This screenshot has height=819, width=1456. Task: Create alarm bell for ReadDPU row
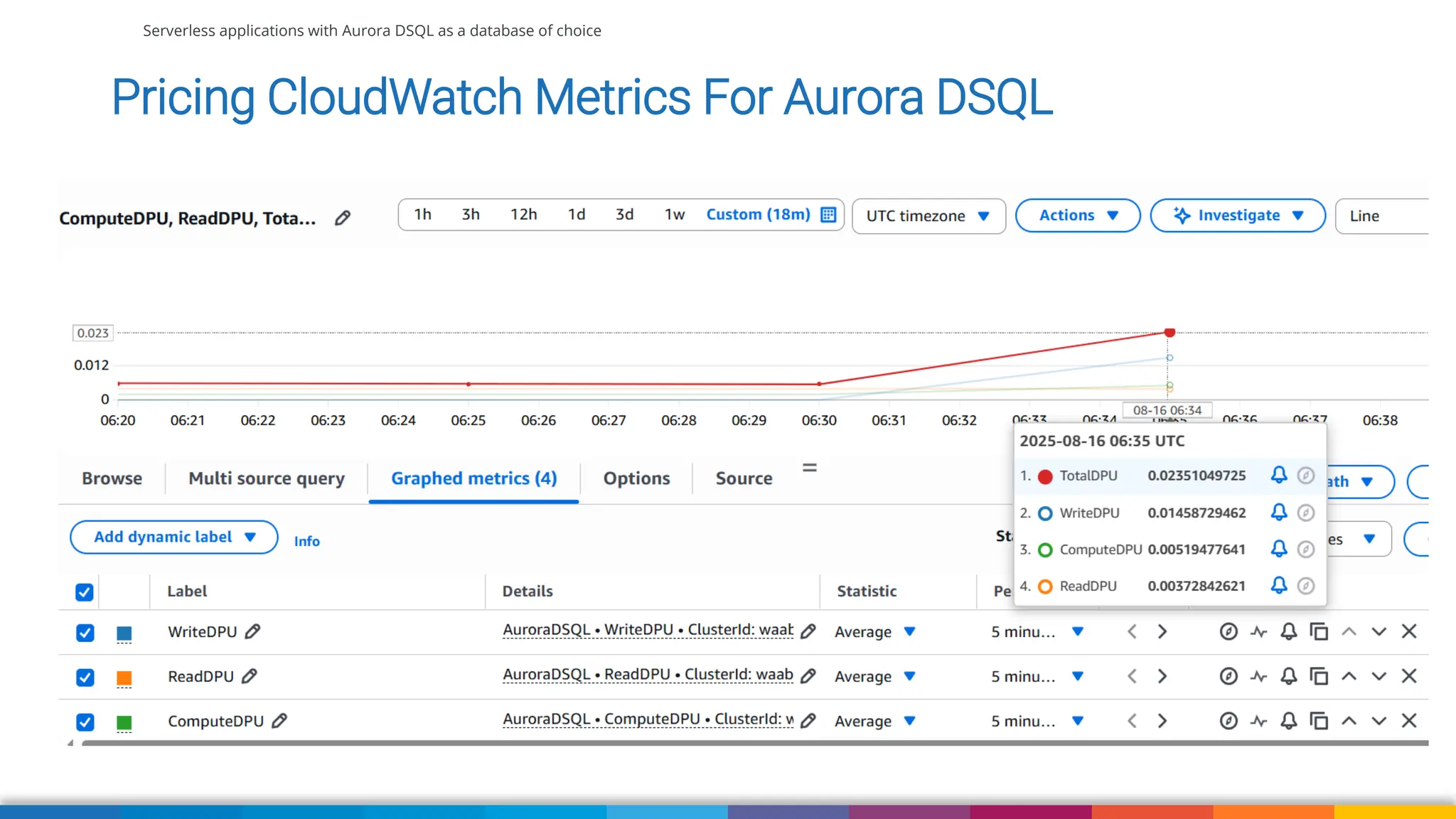[x=1289, y=676]
